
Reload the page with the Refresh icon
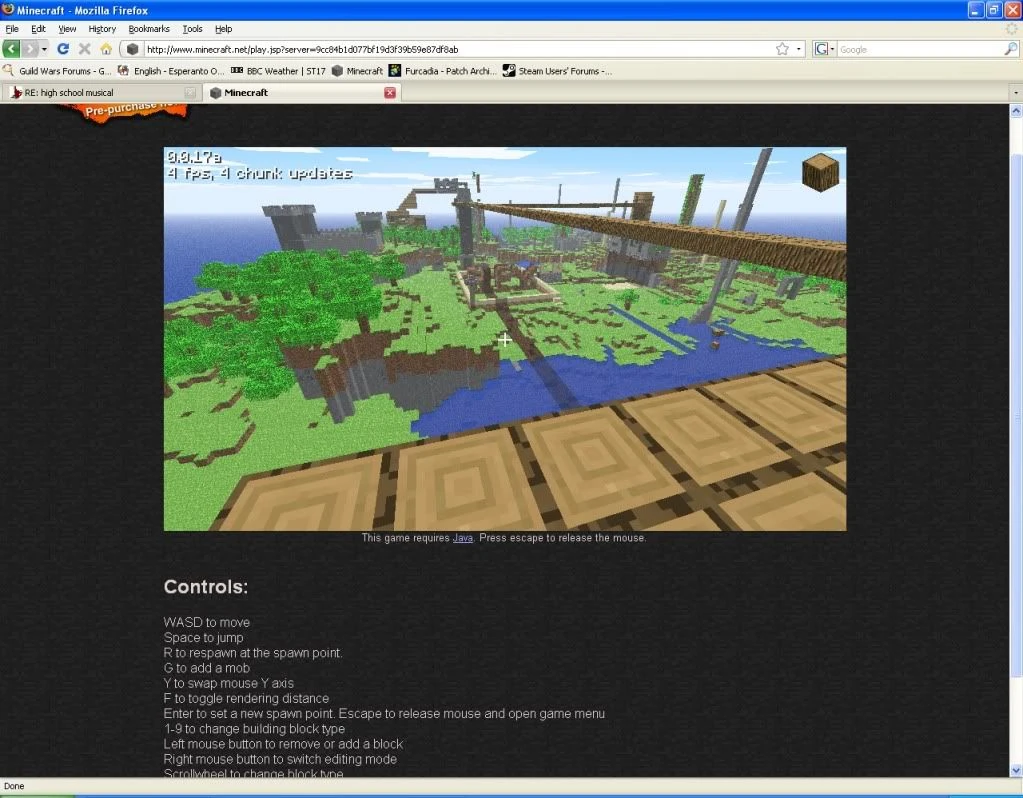[x=63, y=49]
